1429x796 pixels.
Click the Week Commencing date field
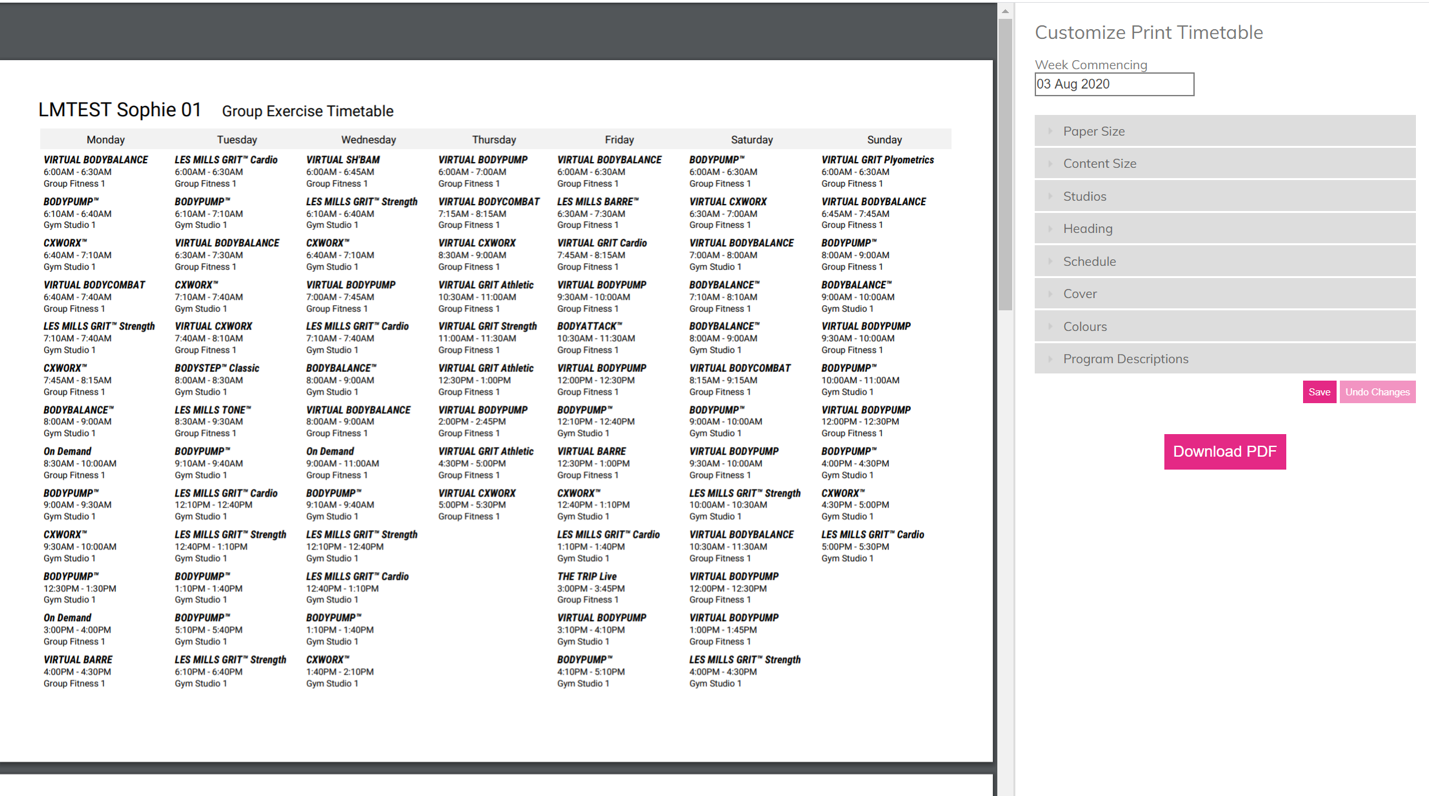point(1114,84)
